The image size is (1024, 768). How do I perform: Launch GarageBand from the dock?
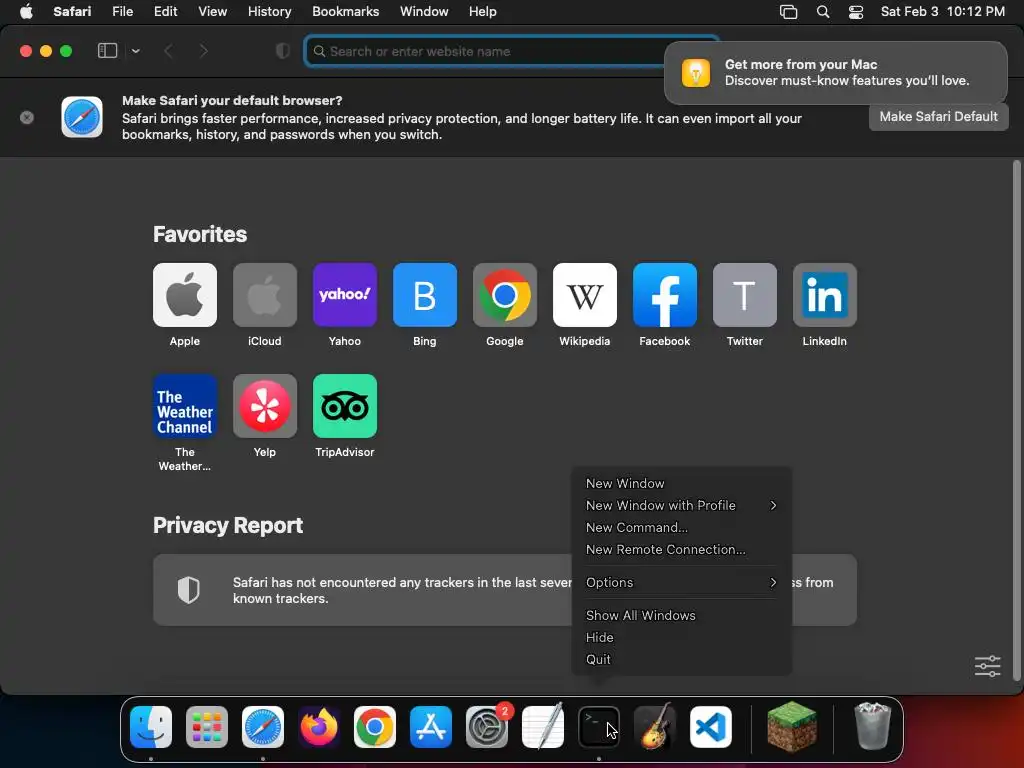click(x=655, y=727)
